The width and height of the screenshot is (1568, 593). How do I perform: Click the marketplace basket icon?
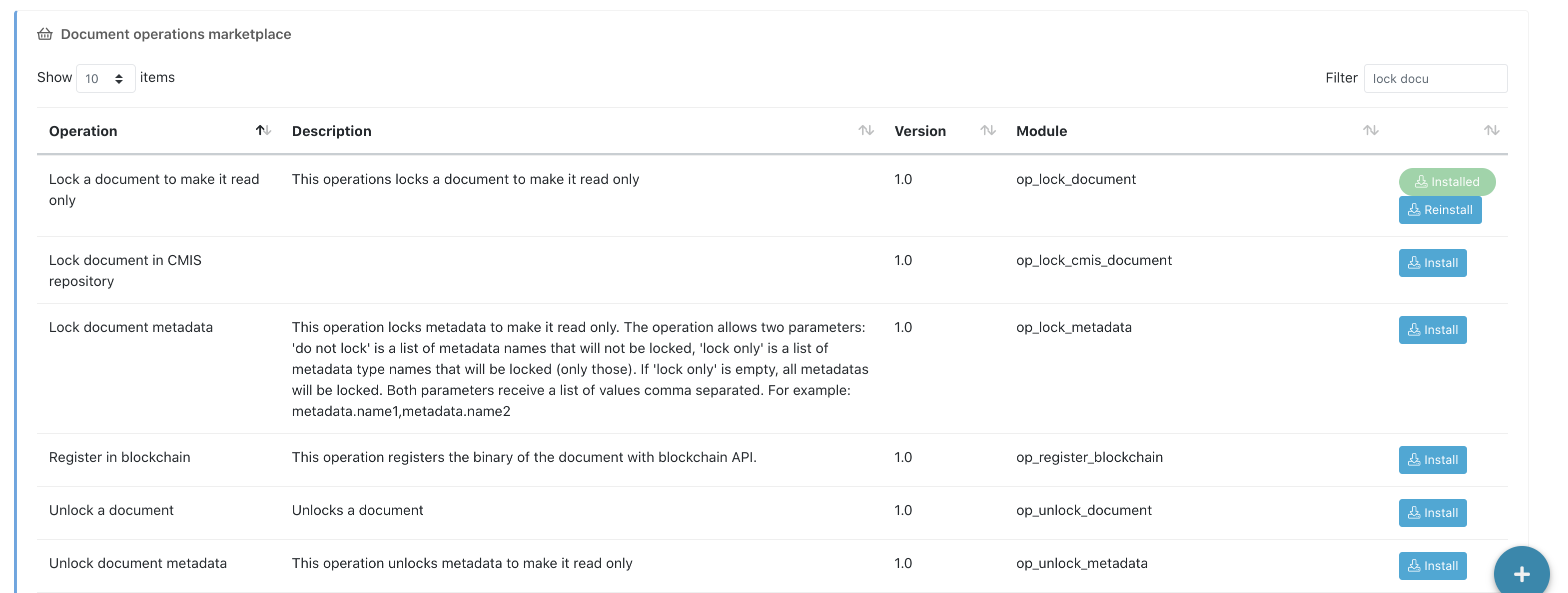click(45, 34)
